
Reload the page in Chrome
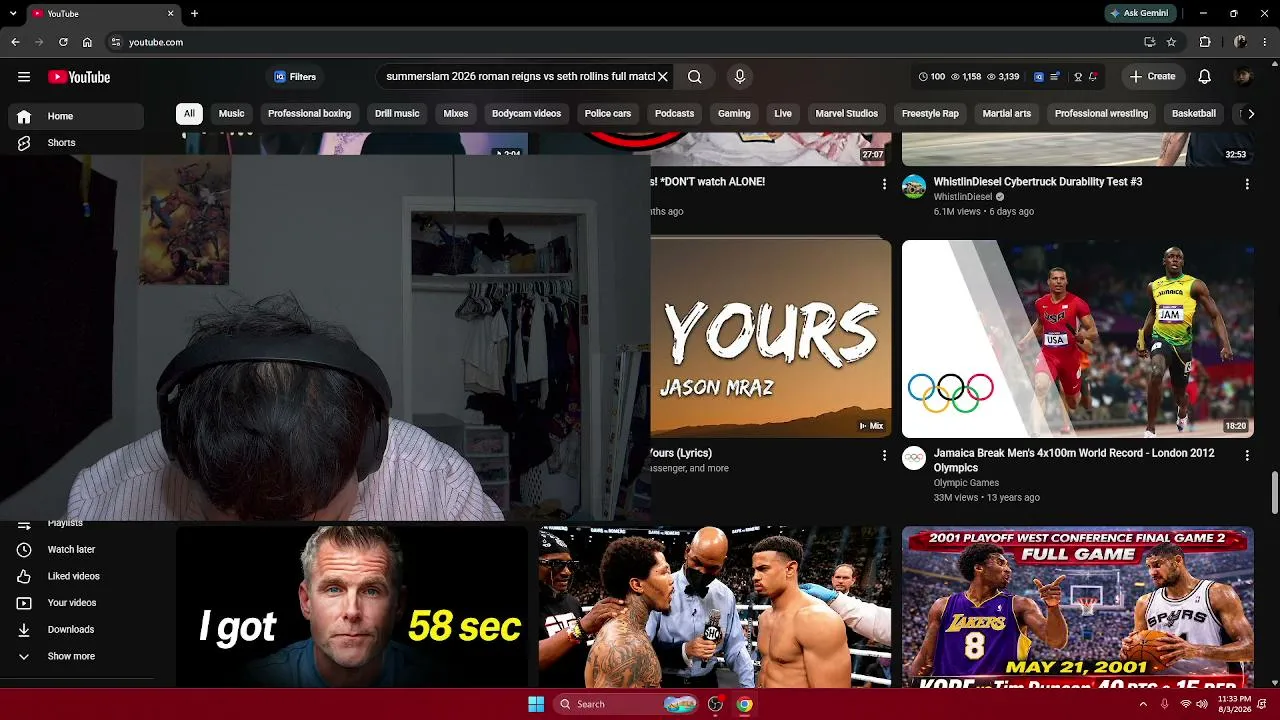63,42
